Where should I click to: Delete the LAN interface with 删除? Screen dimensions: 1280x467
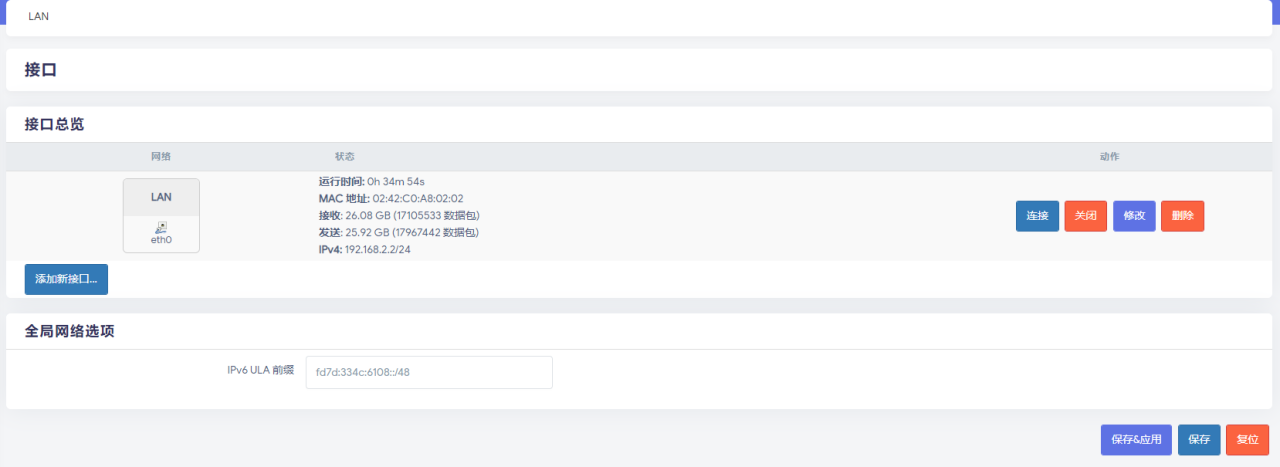(1182, 216)
